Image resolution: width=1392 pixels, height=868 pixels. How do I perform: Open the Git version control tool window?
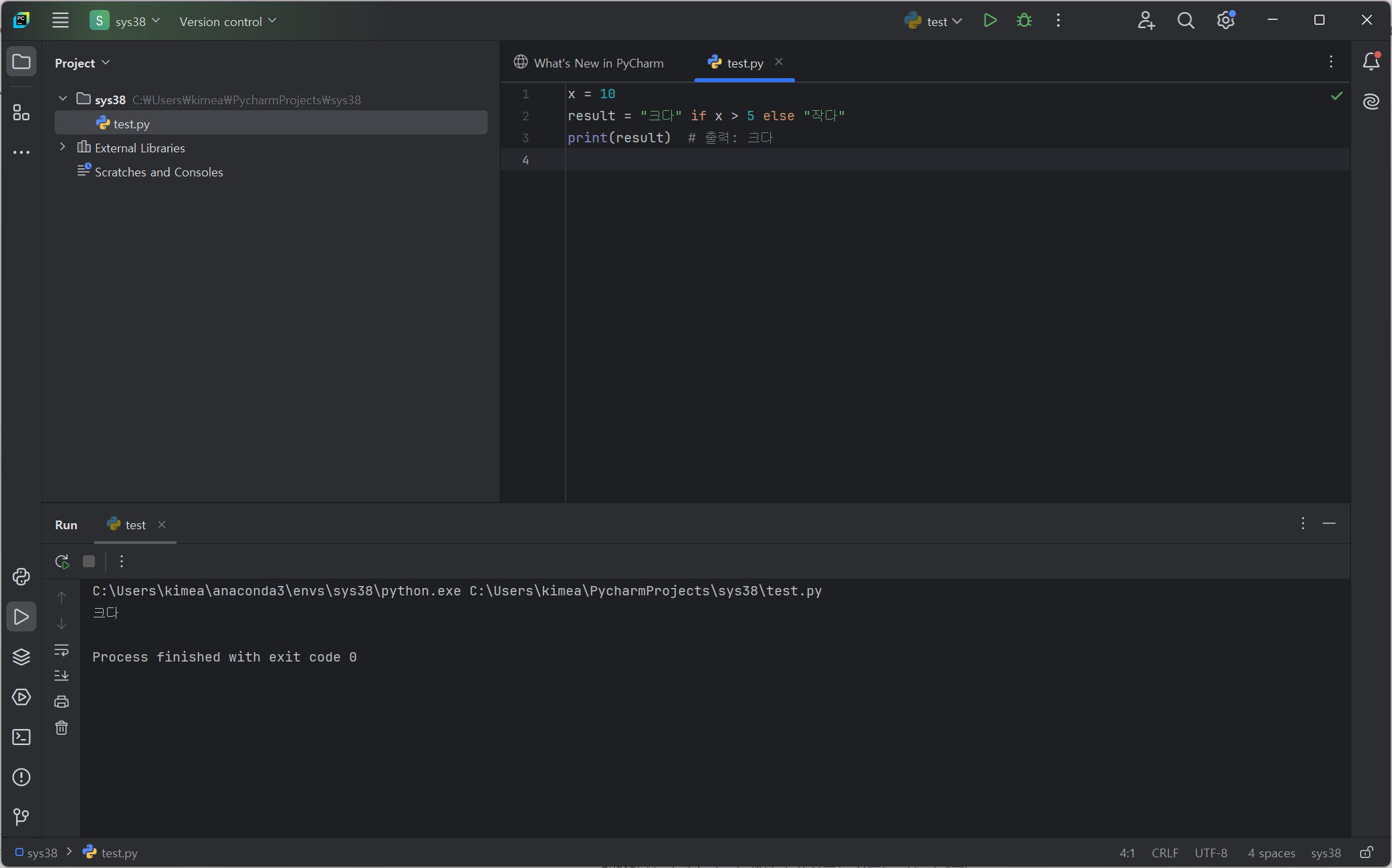pos(21,817)
